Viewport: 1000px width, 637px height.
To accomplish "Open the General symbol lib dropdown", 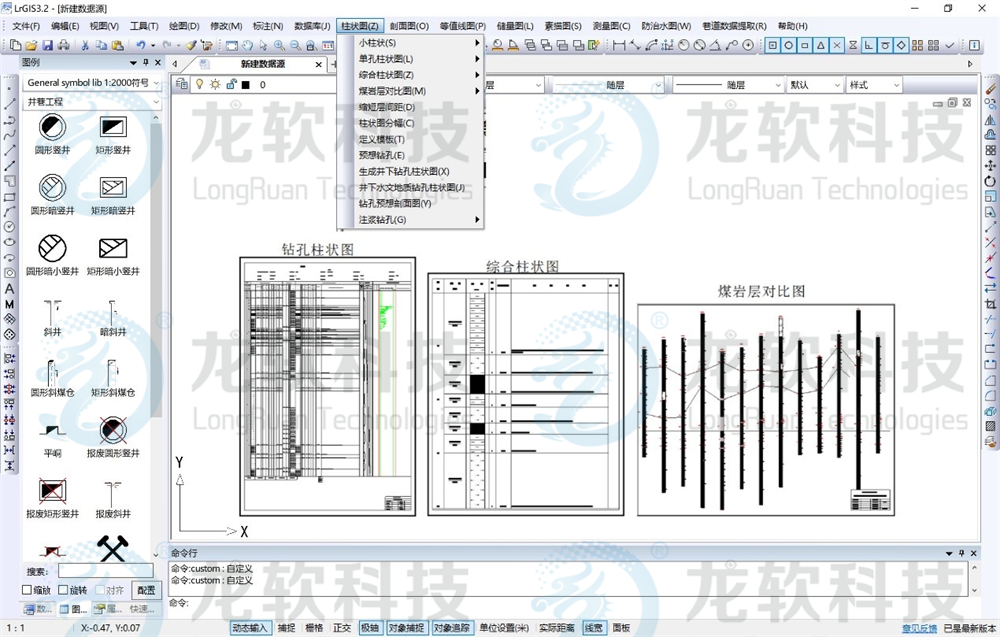I will tap(92, 83).
